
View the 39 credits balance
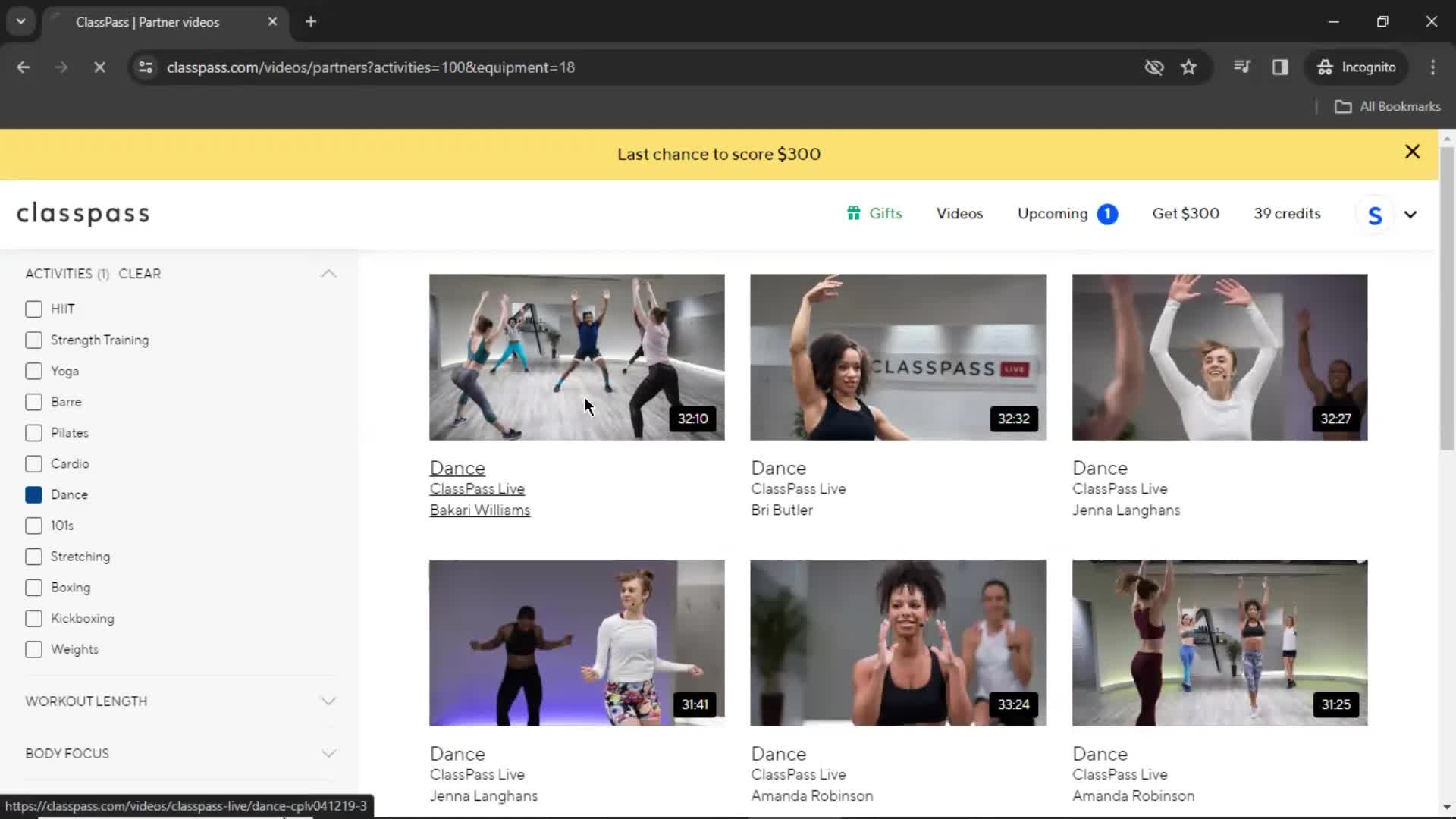pos(1287,214)
